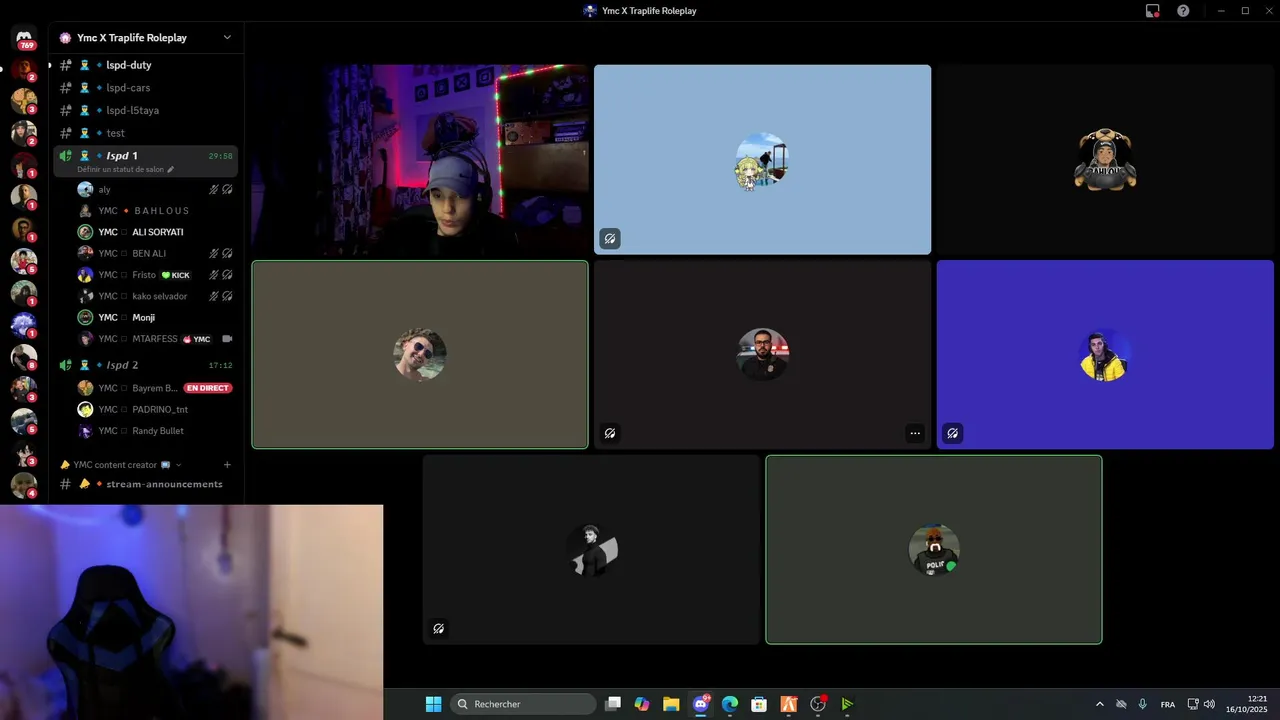Click the EN DIRECT badge for Bayrem B...
The image size is (1280, 720).
click(208, 388)
